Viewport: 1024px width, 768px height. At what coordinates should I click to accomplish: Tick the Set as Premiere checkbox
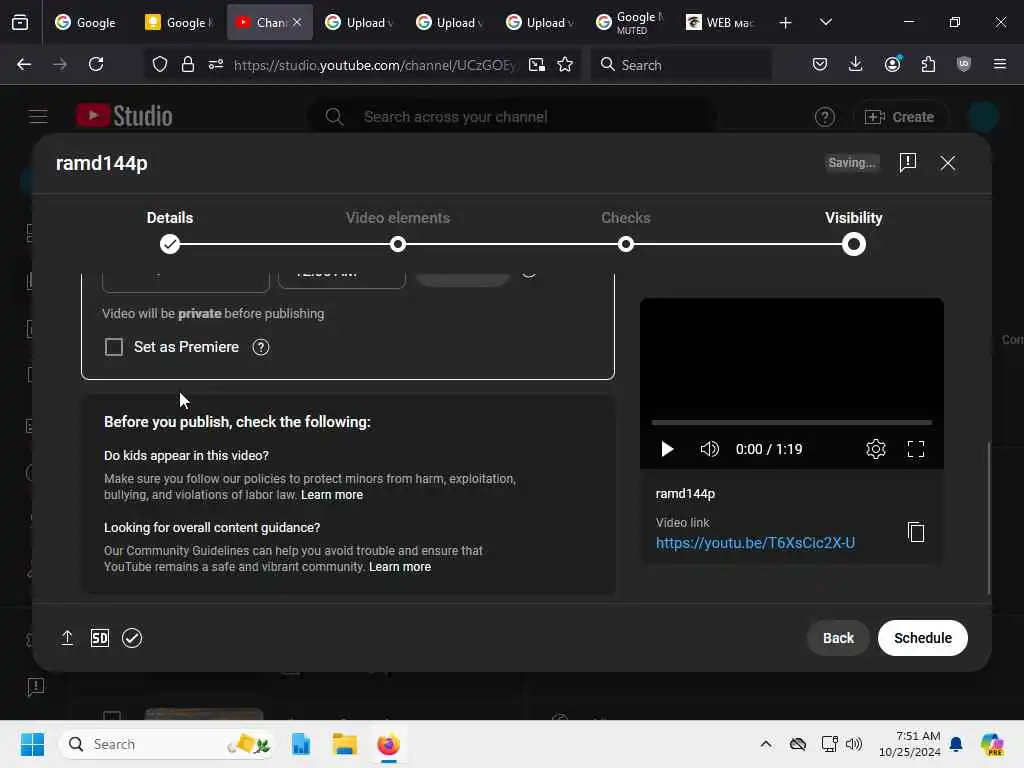pos(114,347)
